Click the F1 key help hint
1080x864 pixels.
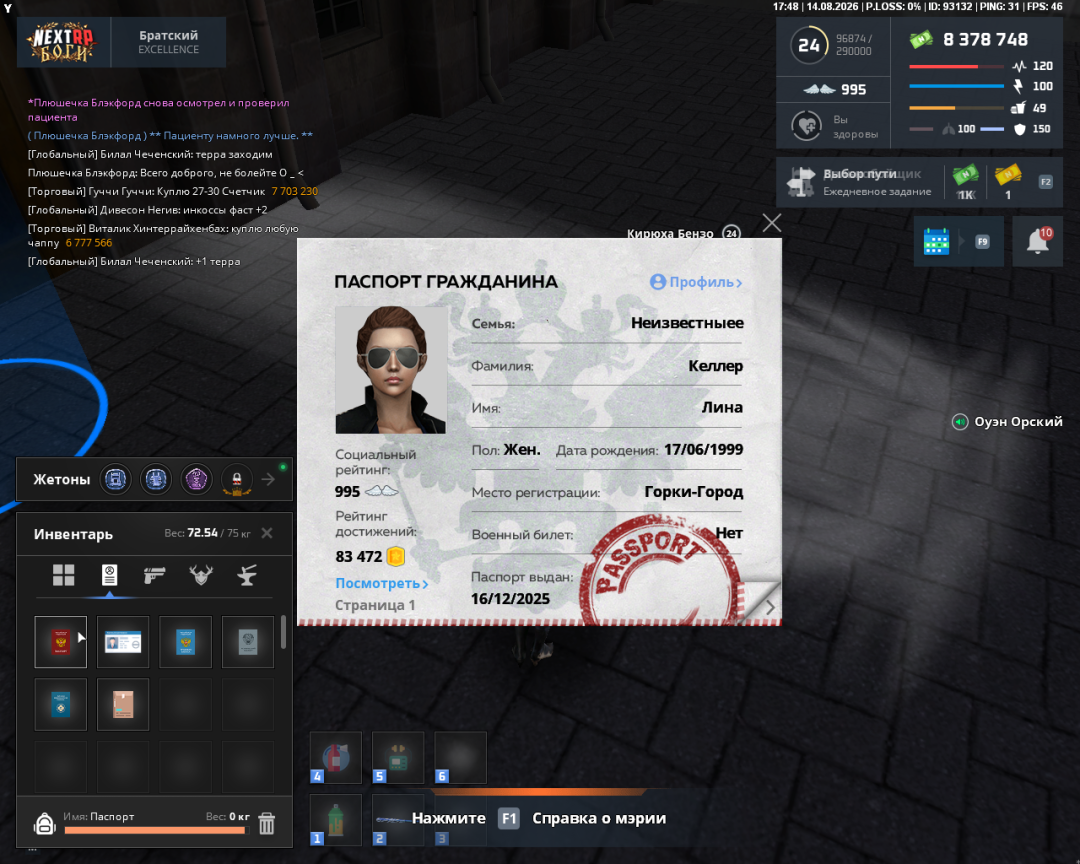(x=508, y=819)
